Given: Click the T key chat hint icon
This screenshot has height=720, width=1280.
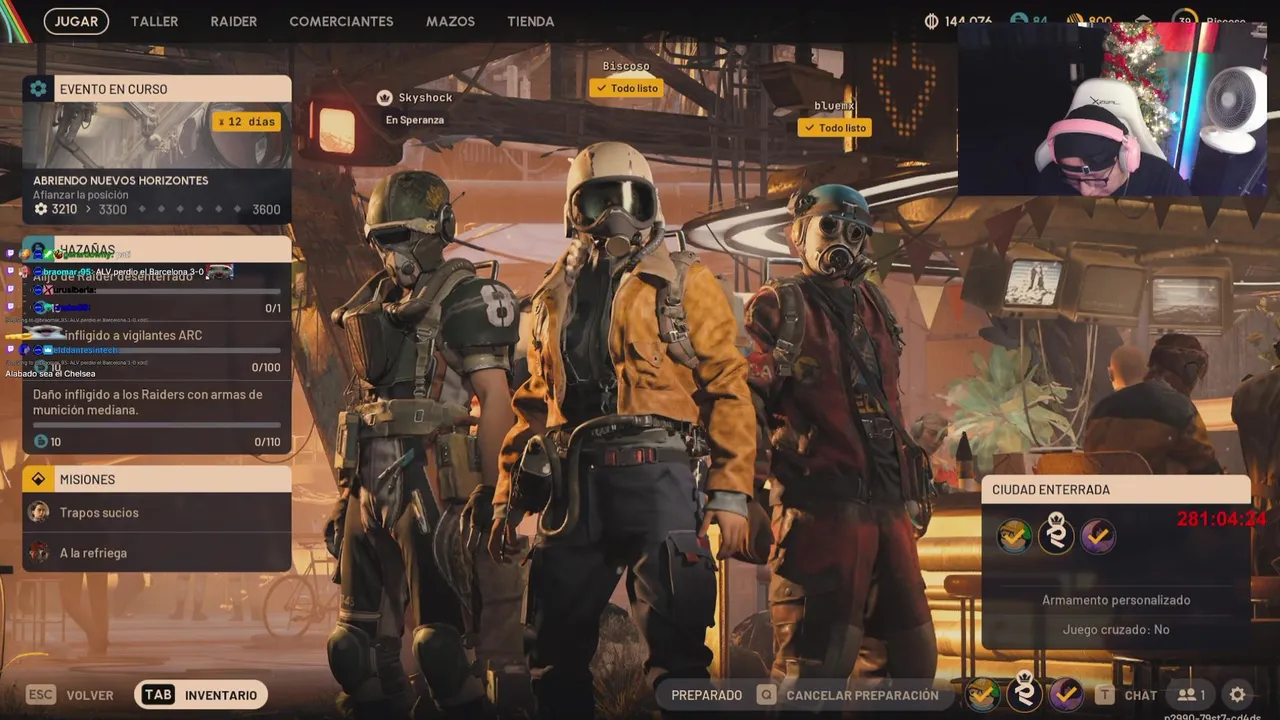Looking at the screenshot, I should (1104, 695).
